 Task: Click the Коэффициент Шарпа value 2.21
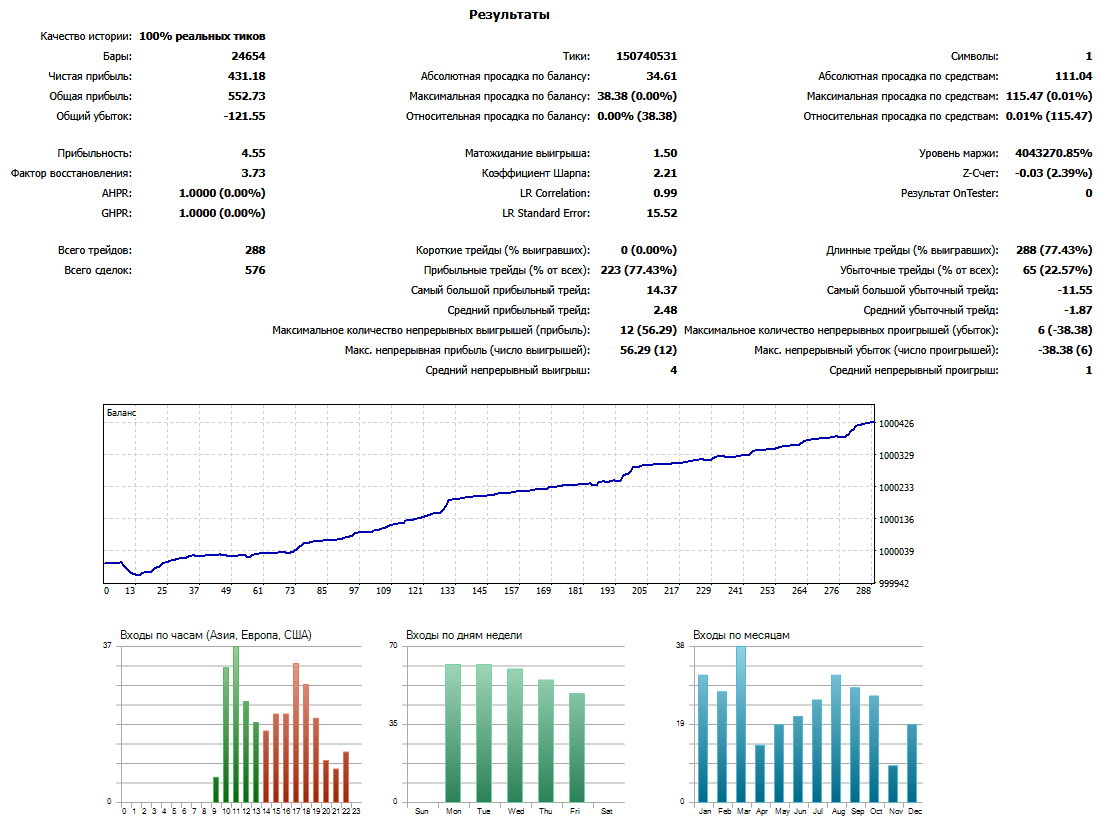(x=664, y=173)
